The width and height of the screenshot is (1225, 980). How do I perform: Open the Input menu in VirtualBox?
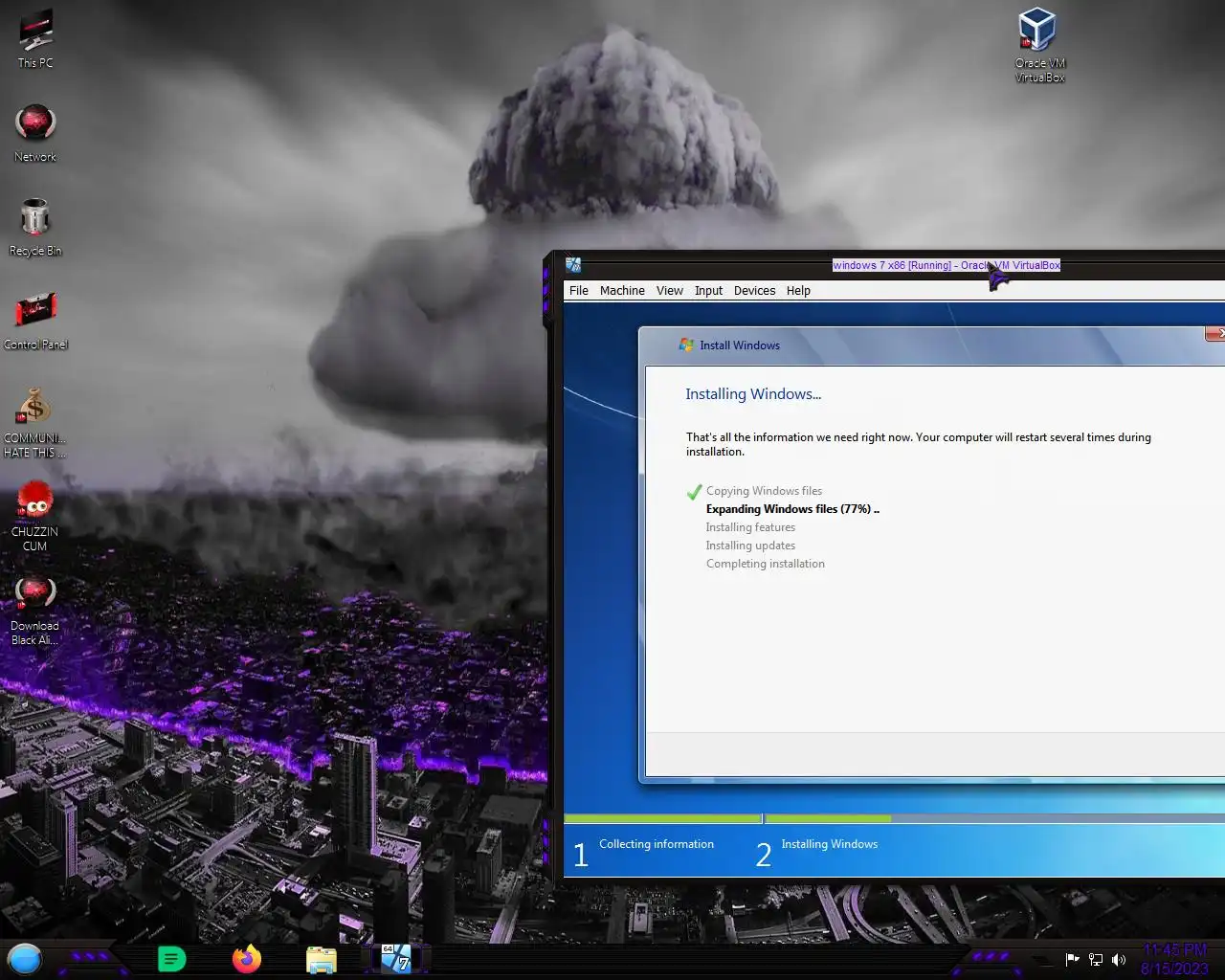(709, 291)
